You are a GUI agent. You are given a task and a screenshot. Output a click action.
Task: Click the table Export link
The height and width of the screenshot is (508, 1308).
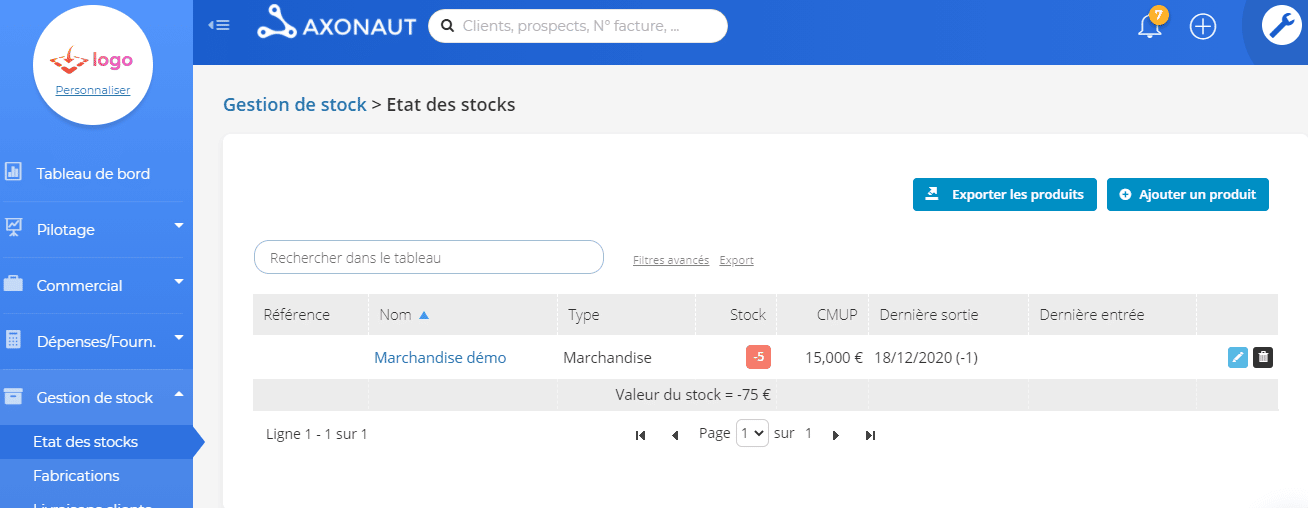click(x=737, y=260)
